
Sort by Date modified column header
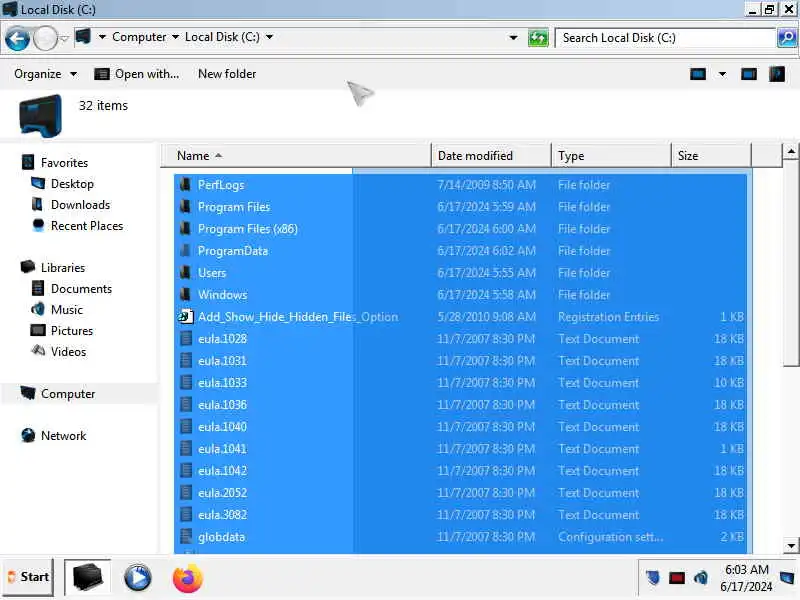(491, 156)
